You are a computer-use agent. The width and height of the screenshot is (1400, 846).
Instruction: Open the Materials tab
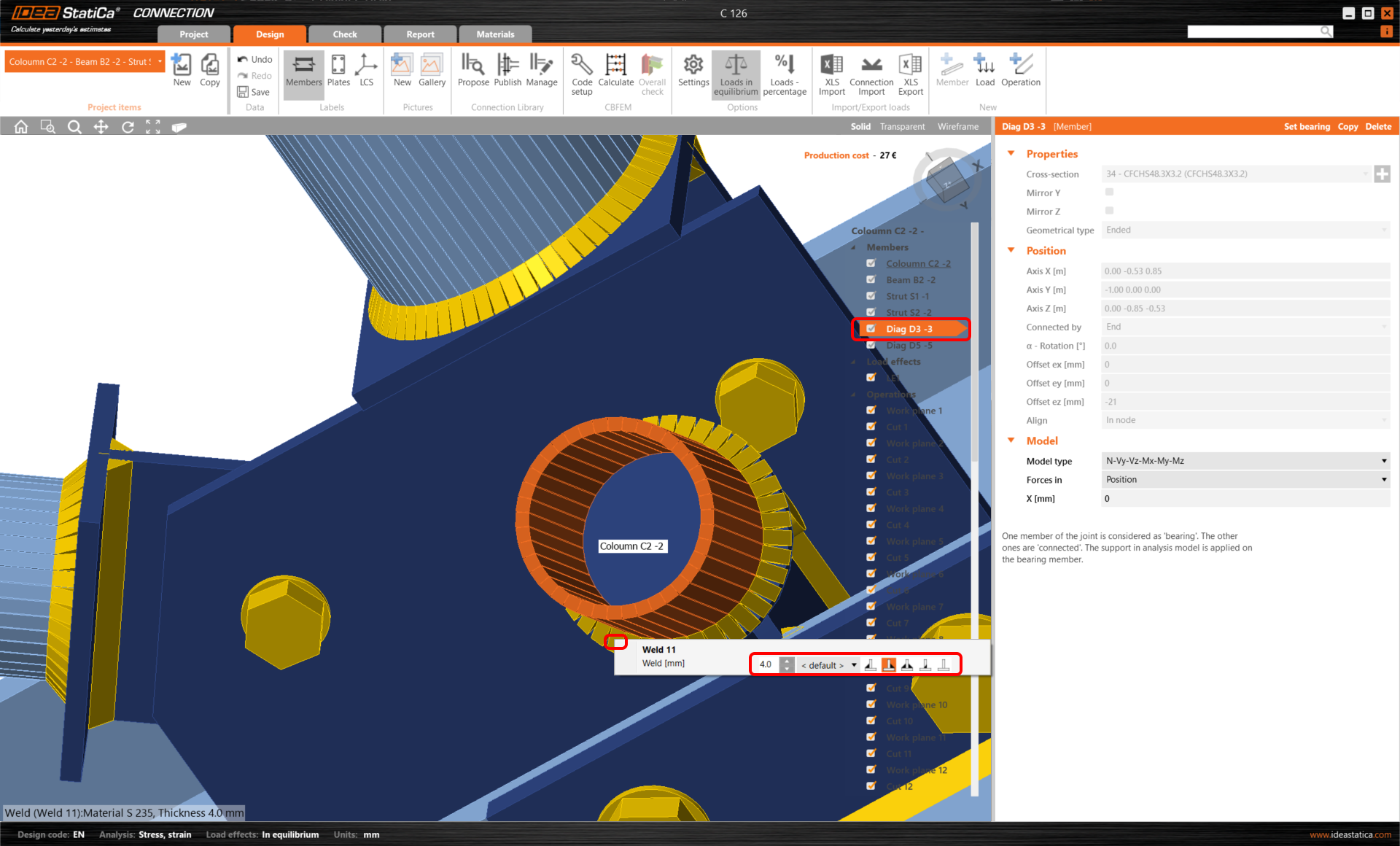[495, 34]
